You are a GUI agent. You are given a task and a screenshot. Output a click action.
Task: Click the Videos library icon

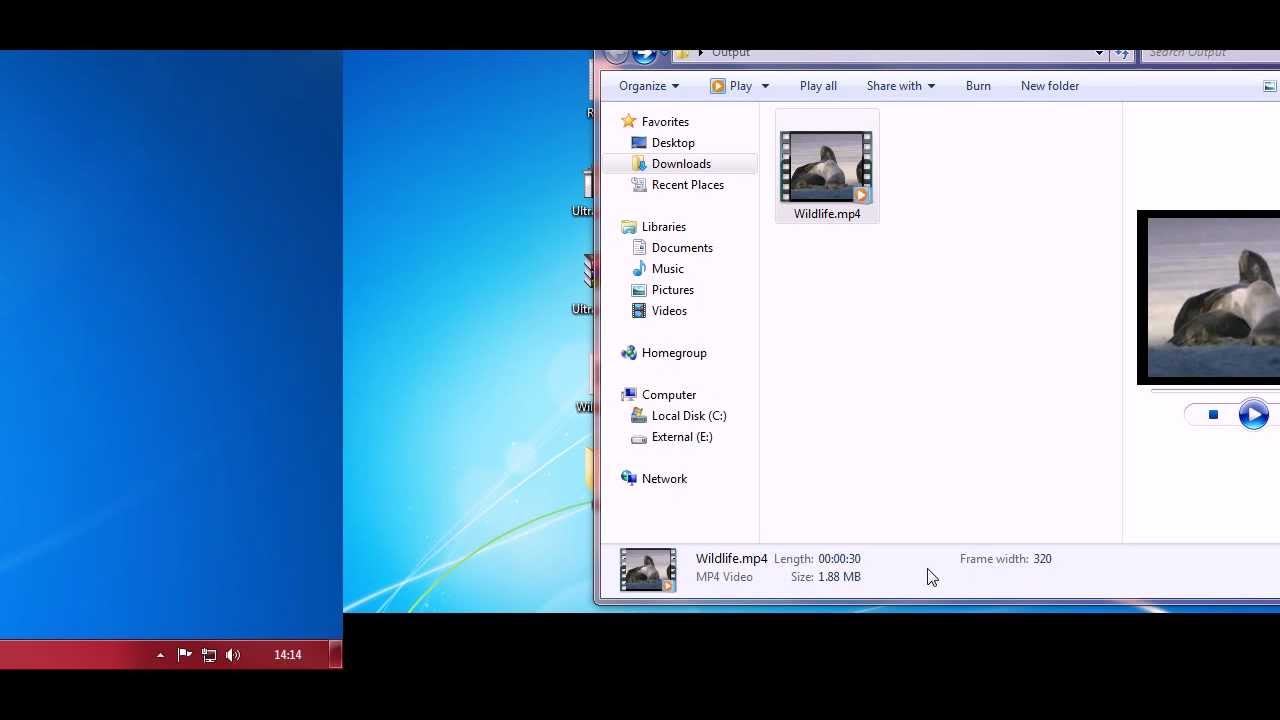point(639,311)
